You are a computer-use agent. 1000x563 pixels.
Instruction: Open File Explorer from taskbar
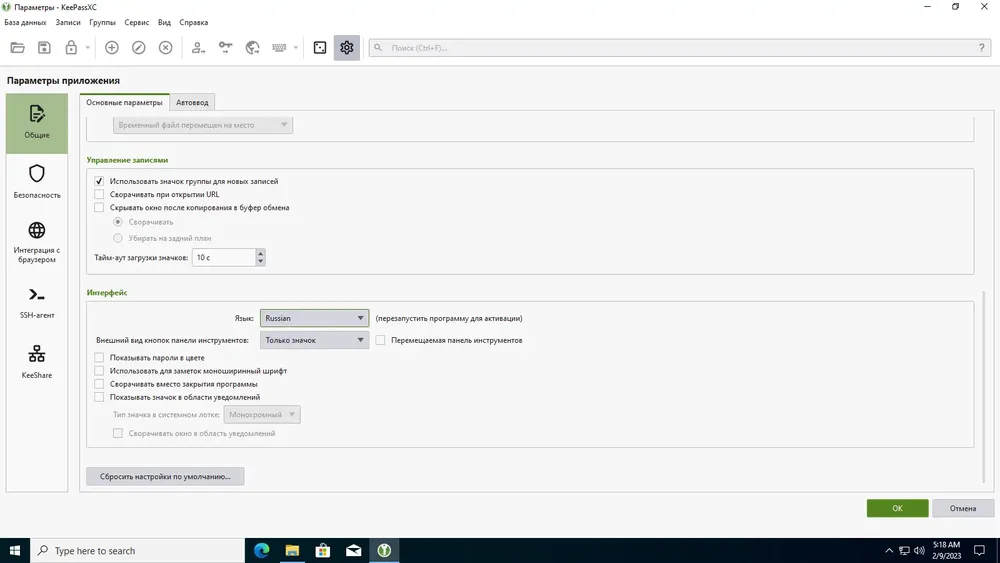[292, 550]
